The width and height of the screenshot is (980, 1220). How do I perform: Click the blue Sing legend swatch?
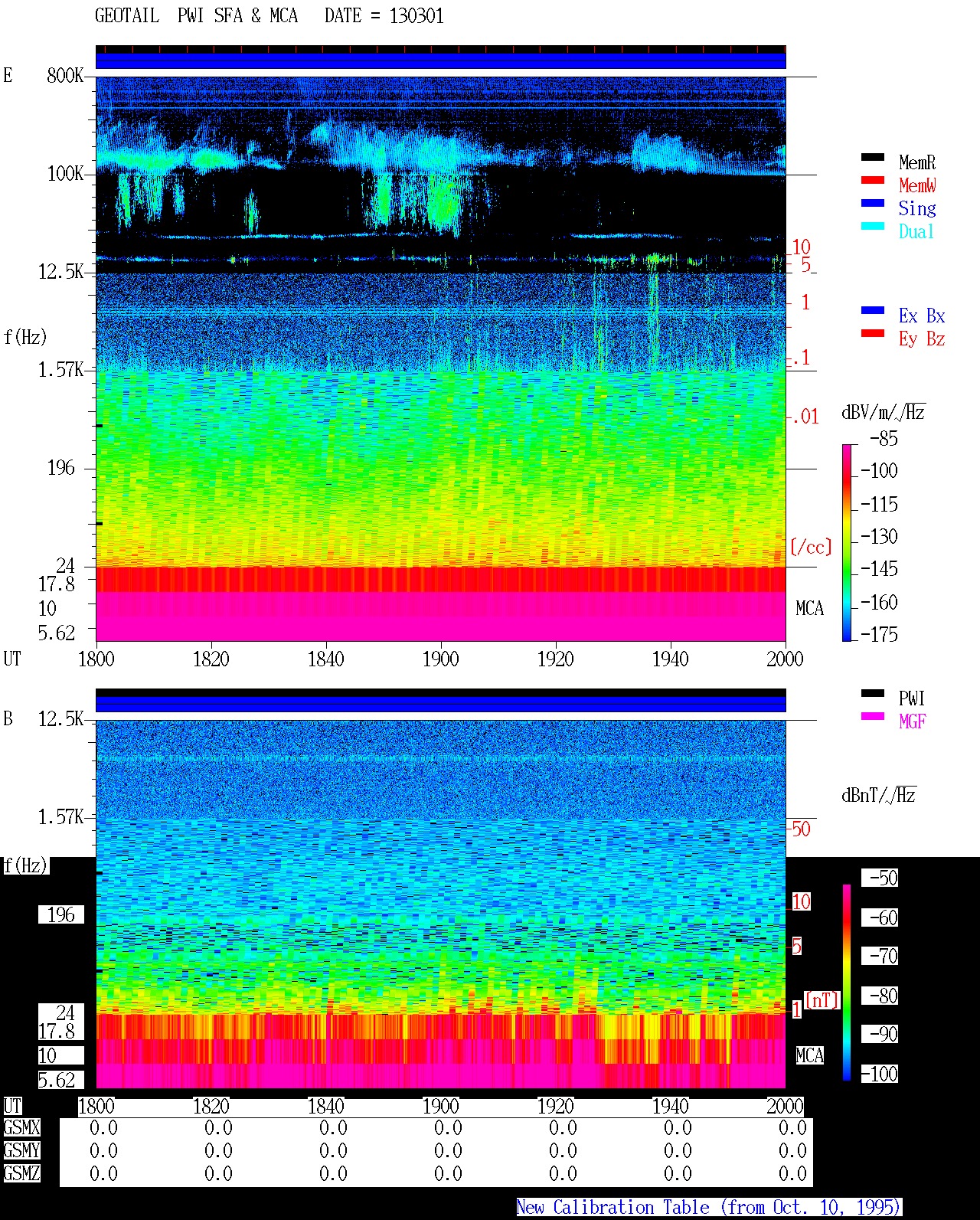point(873,203)
